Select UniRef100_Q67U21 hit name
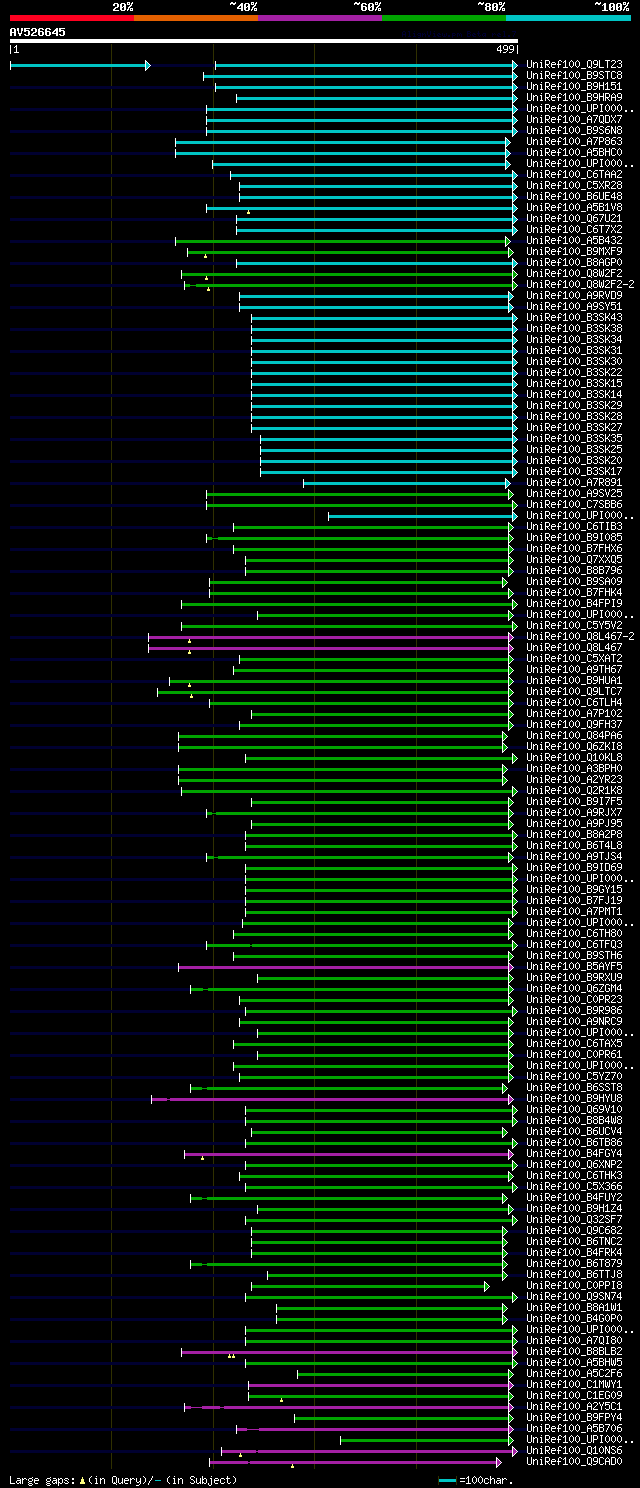Screen dimensions: 640x1488 coord(574,219)
